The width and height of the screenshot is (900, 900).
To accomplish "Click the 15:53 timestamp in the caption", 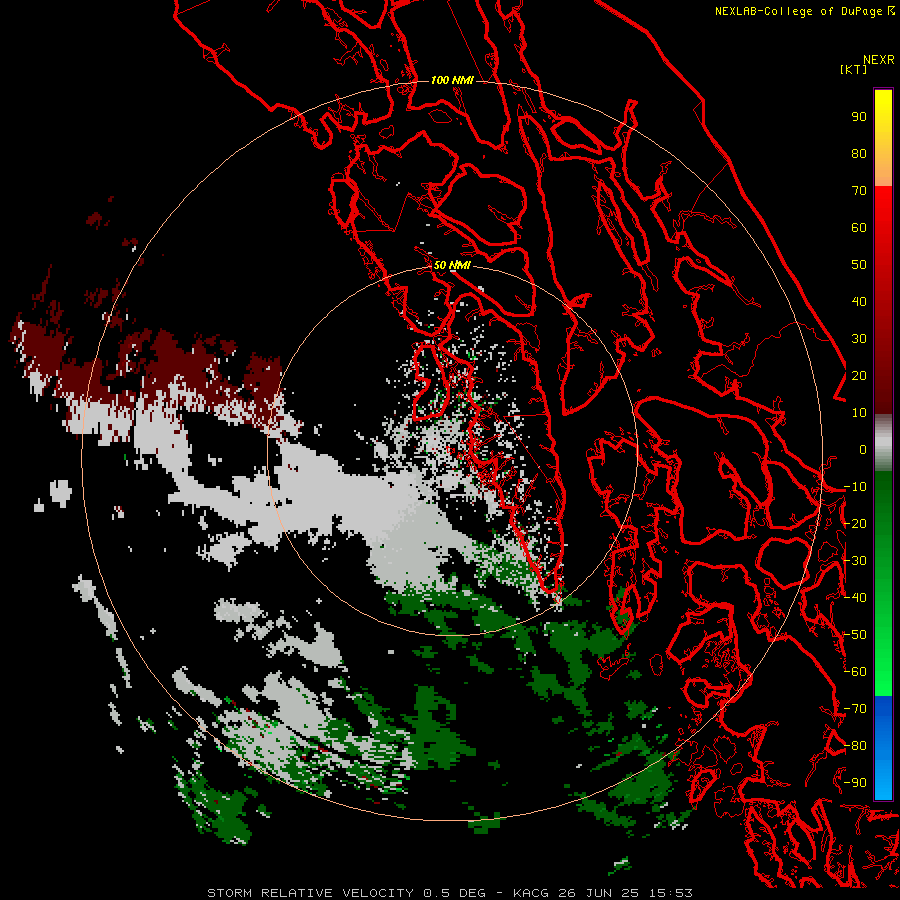I will click(x=670, y=893).
